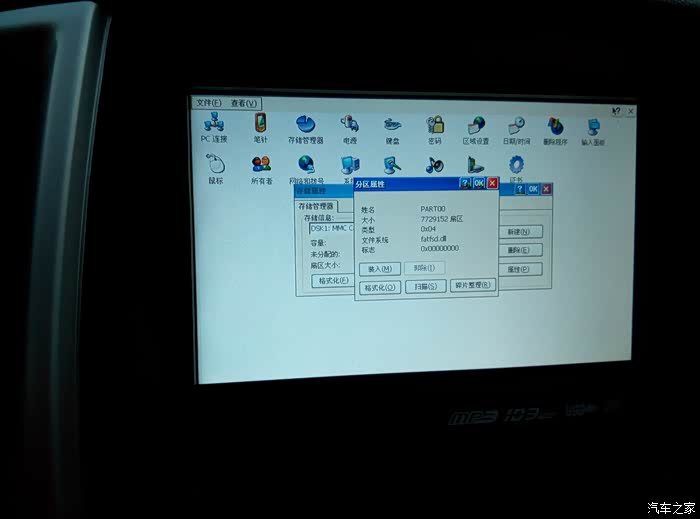The width and height of the screenshot is (700, 519).
Task: Click the 扫描(S) scan button
Action: tap(425, 286)
